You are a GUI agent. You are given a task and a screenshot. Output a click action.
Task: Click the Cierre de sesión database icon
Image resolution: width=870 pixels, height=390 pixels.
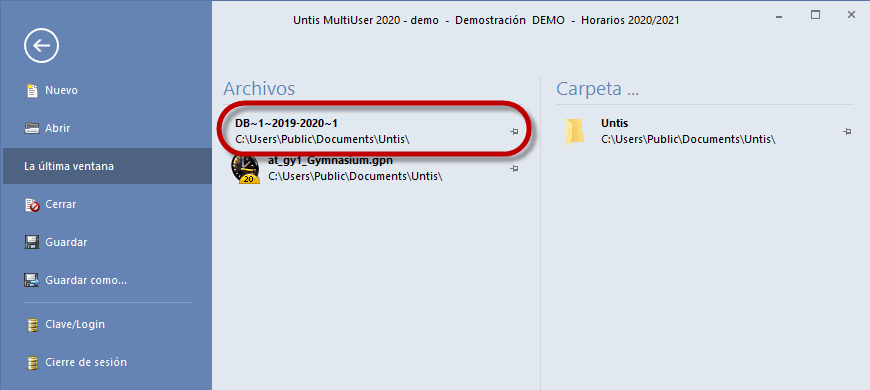click(32, 363)
